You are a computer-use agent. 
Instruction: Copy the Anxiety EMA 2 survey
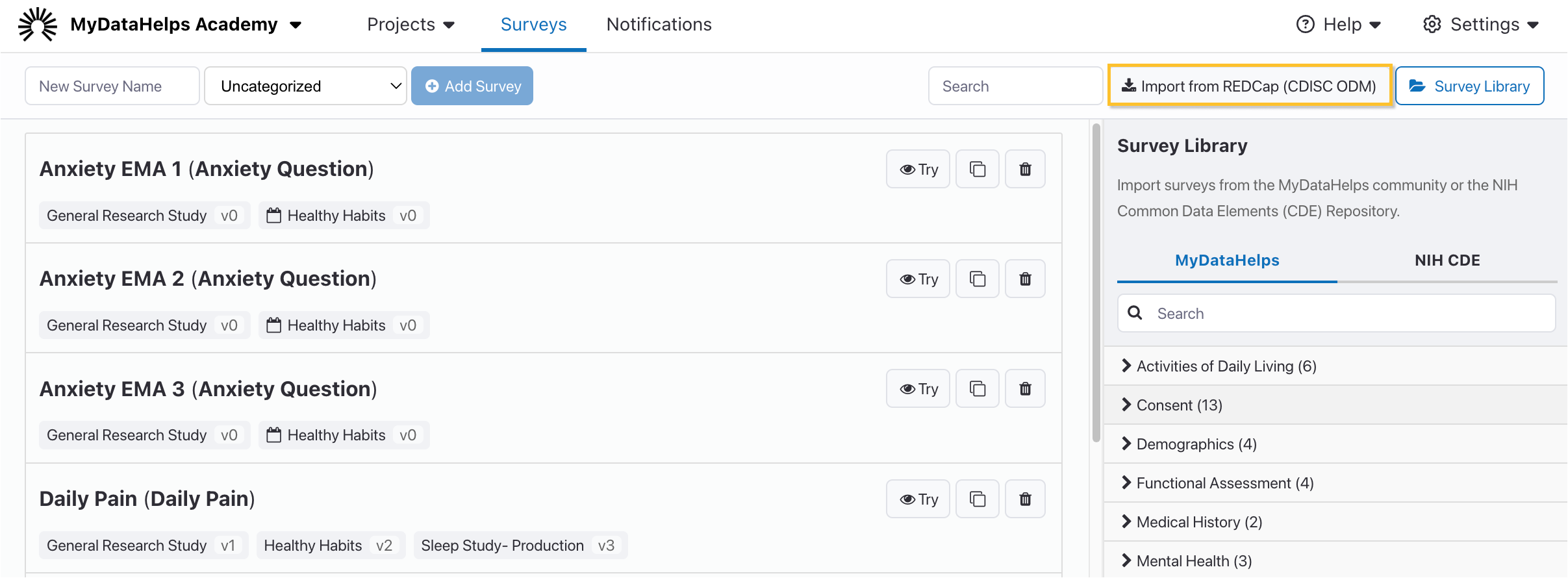pos(977,279)
